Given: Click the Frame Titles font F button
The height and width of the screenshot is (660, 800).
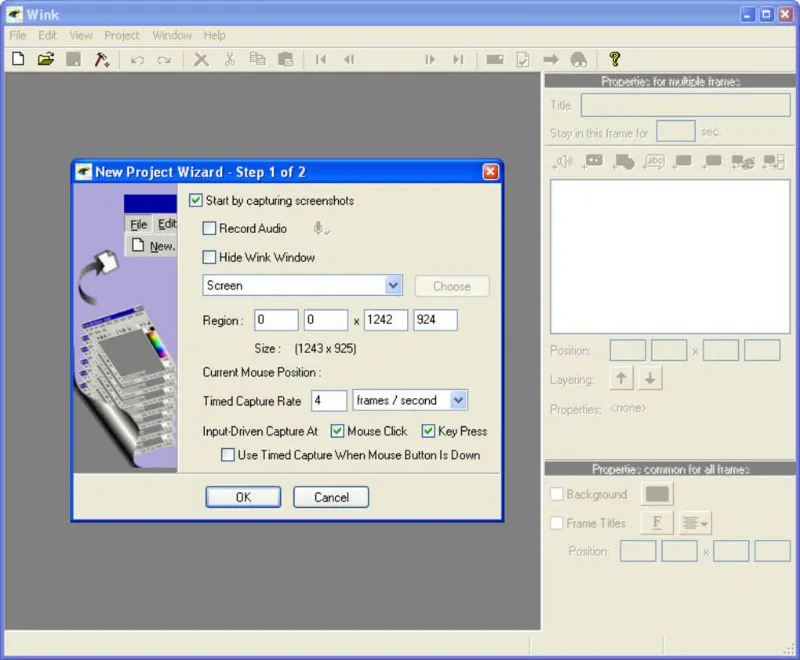Looking at the screenshot, I should click(x=657, y=522).
